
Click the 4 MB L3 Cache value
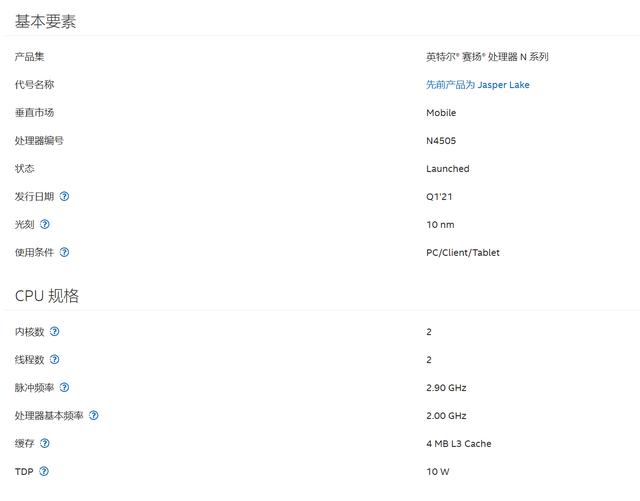click(x=459, y=444)
